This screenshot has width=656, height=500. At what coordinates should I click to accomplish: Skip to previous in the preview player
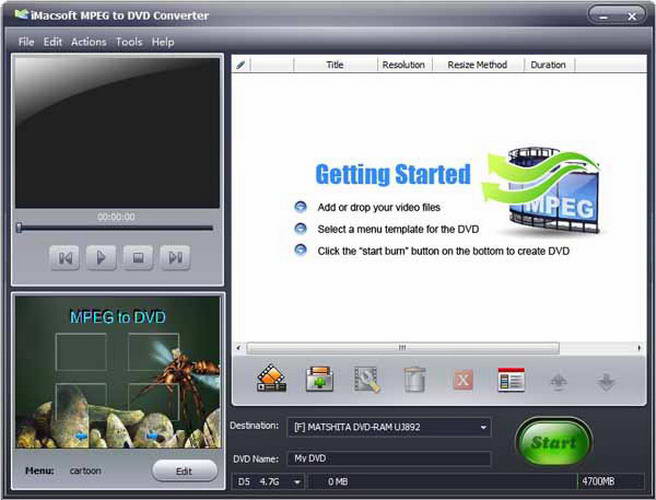[x=64, y=257]
